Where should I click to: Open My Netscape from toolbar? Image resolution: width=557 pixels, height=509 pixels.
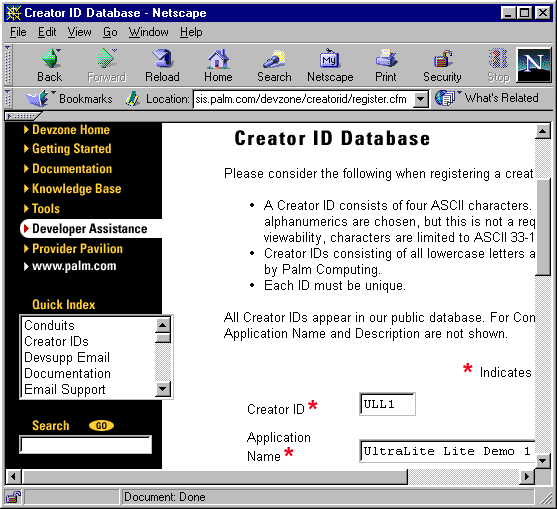pos(330,66)
